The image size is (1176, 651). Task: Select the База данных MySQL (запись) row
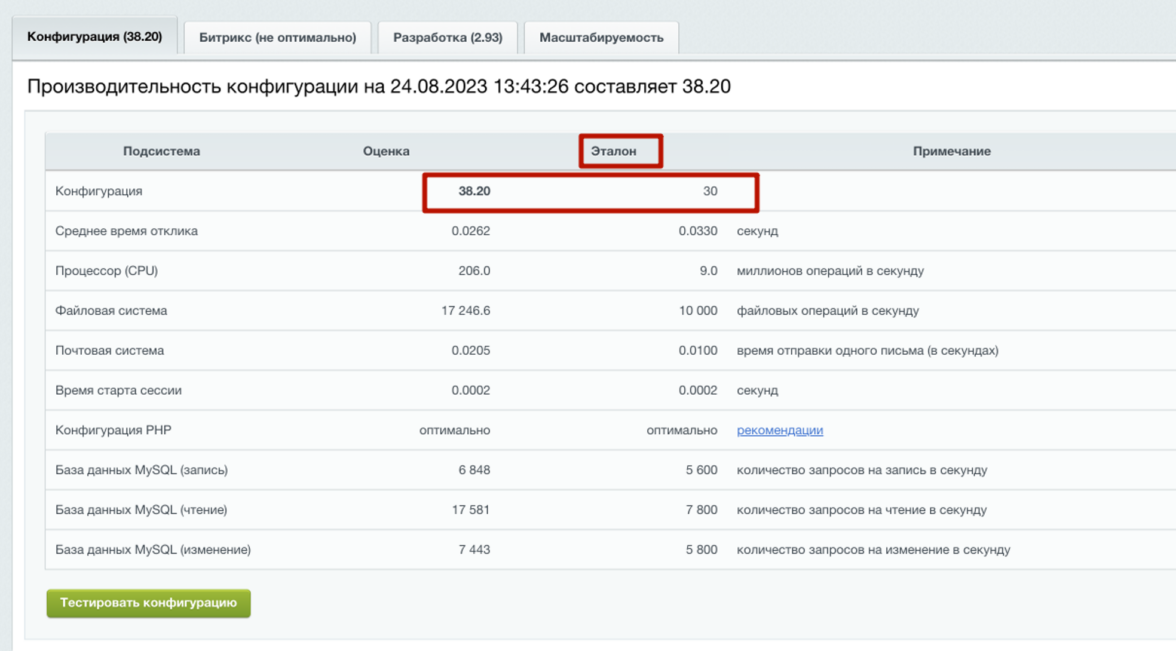click(x=141, y=470)
